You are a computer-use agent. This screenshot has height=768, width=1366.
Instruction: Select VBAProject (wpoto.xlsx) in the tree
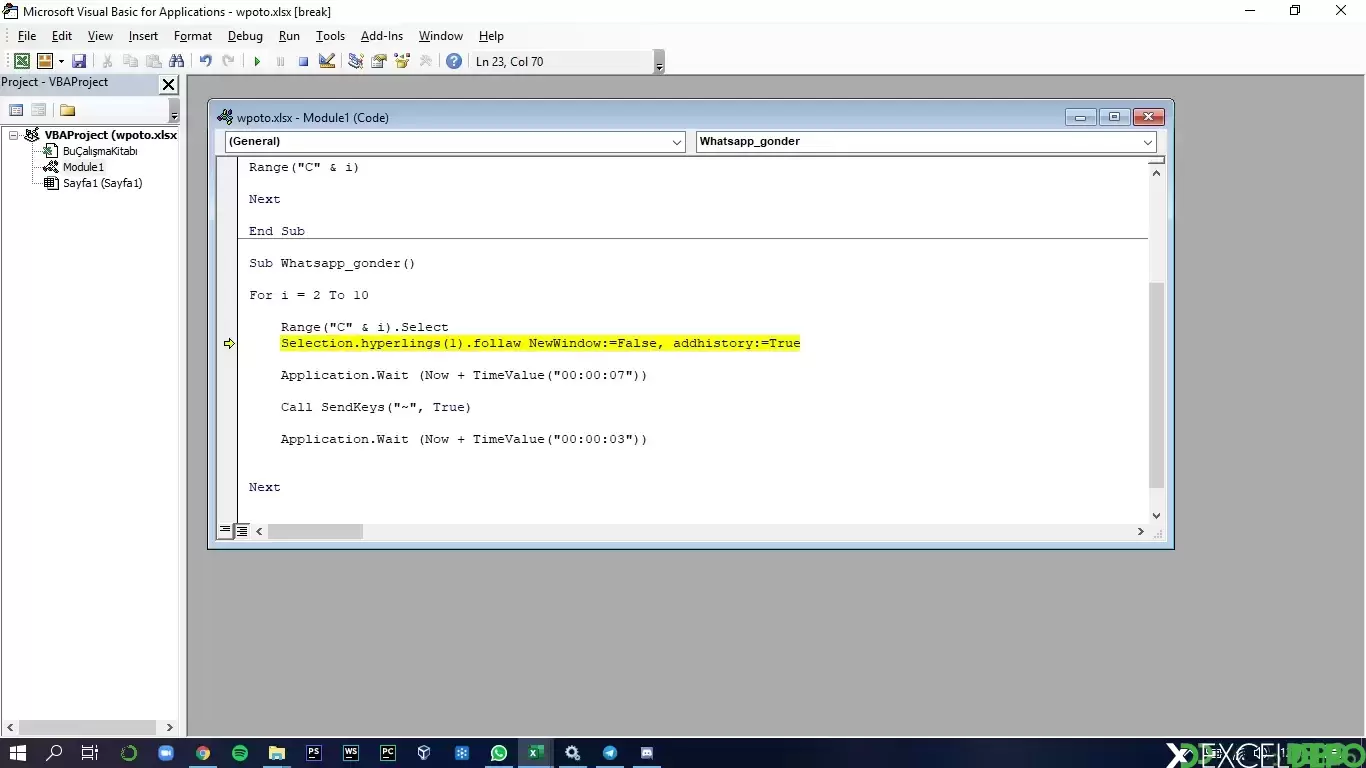click(111, 135)
